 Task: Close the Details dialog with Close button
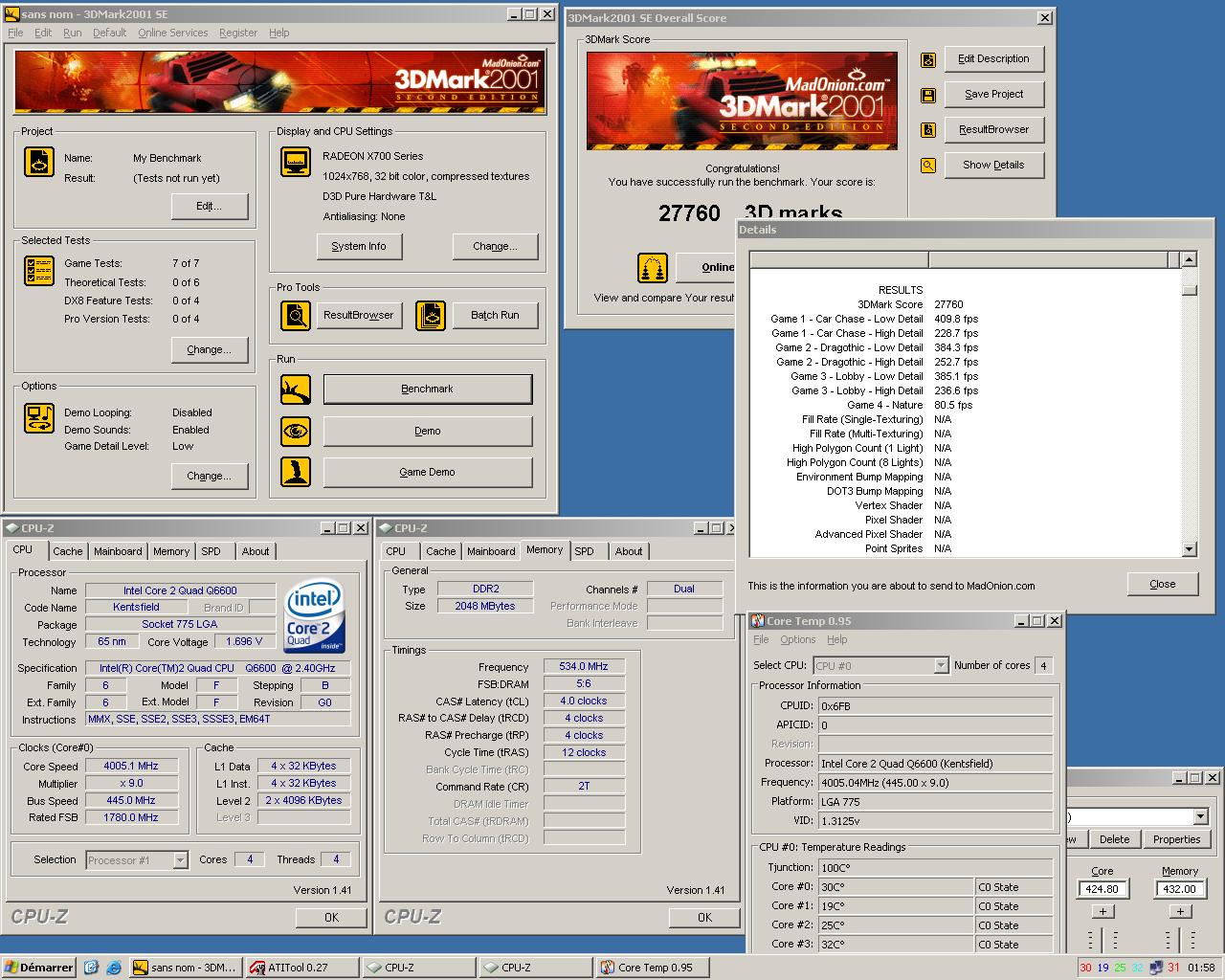click(1163, 584)
